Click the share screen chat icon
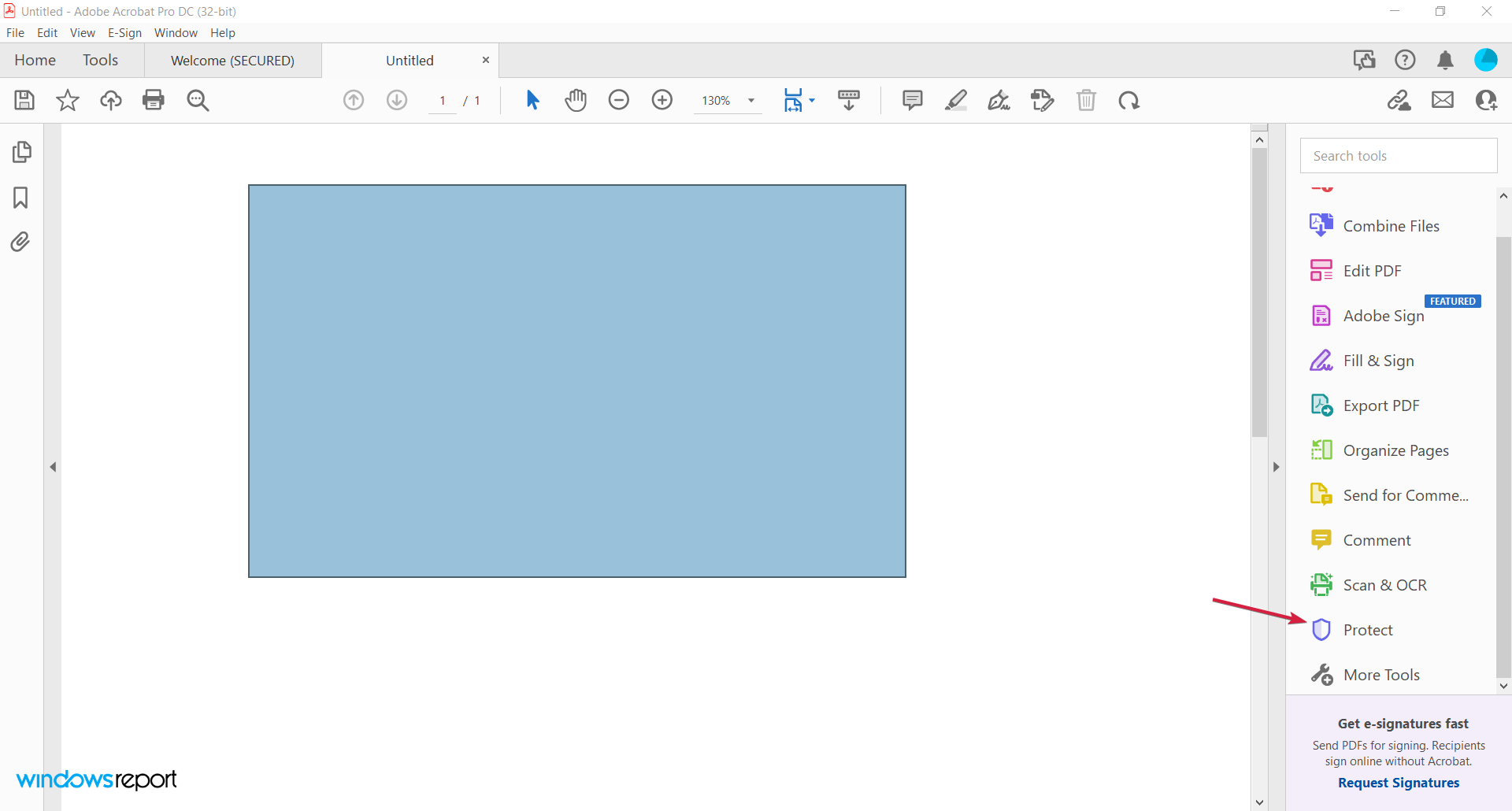The height and width of the screenshot is (811, 1512). point(1365,60)
